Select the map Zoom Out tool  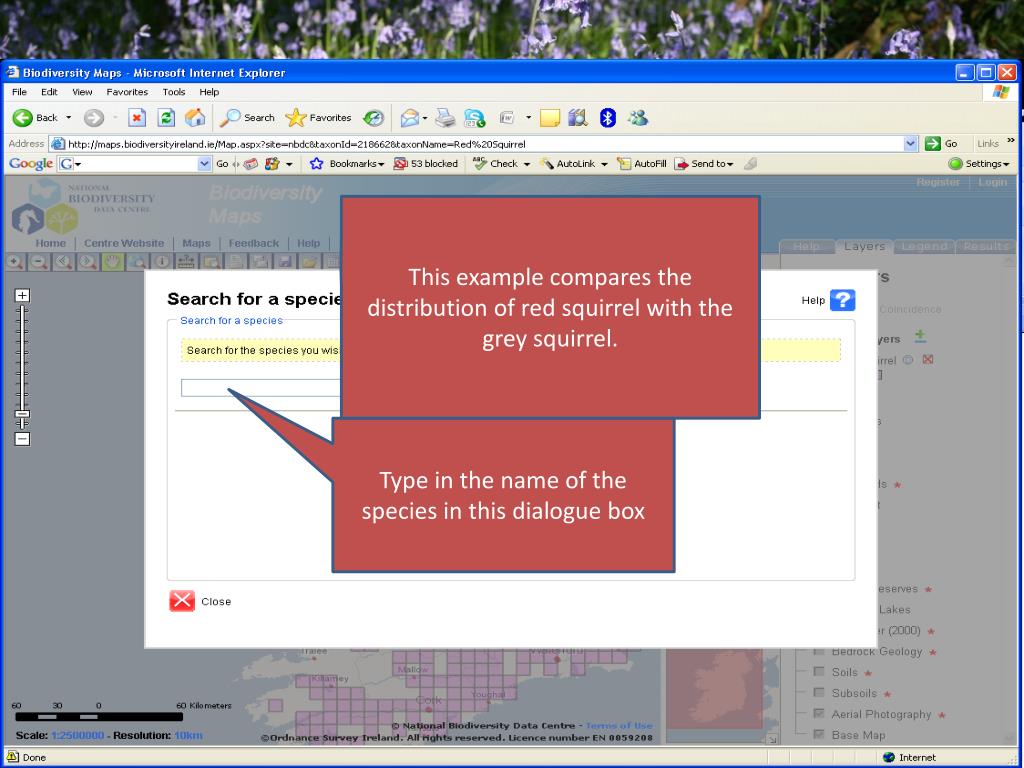point(39,262)
